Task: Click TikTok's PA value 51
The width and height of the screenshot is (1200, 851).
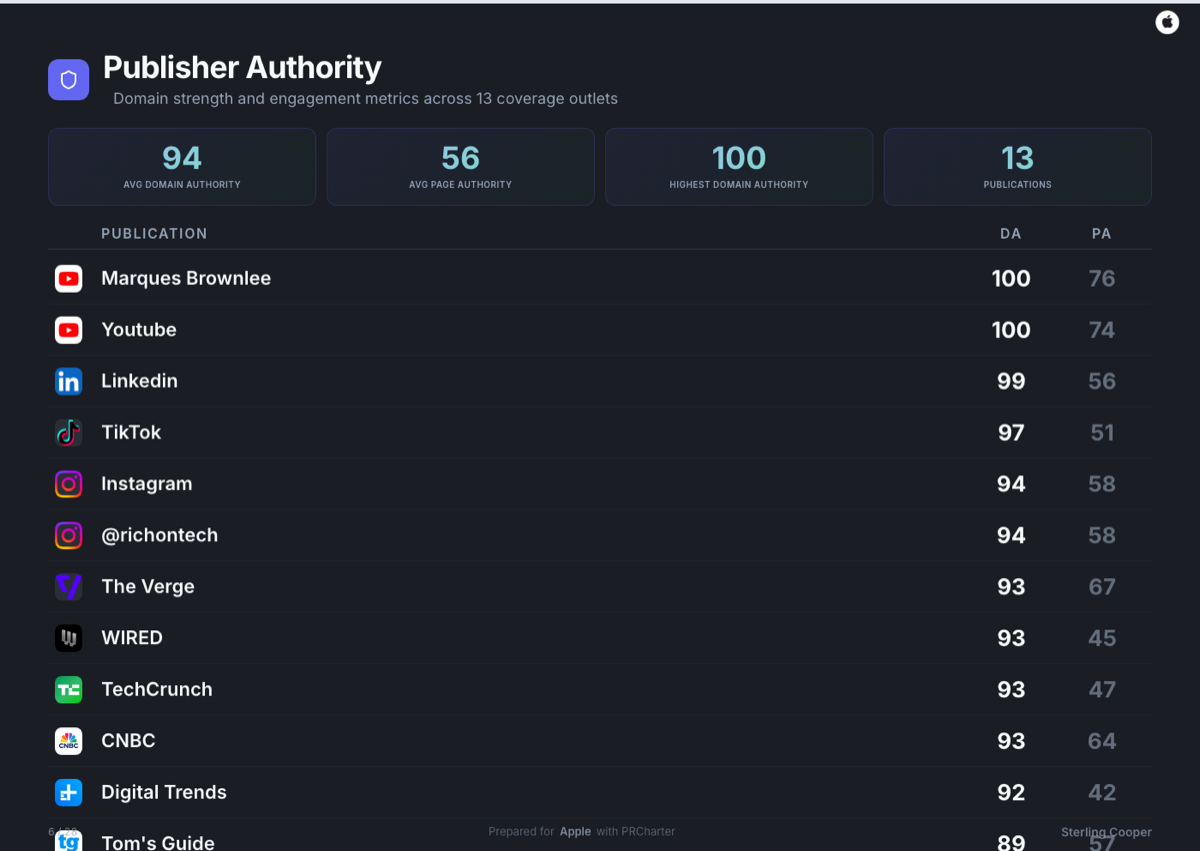Action: [1102, 433]
